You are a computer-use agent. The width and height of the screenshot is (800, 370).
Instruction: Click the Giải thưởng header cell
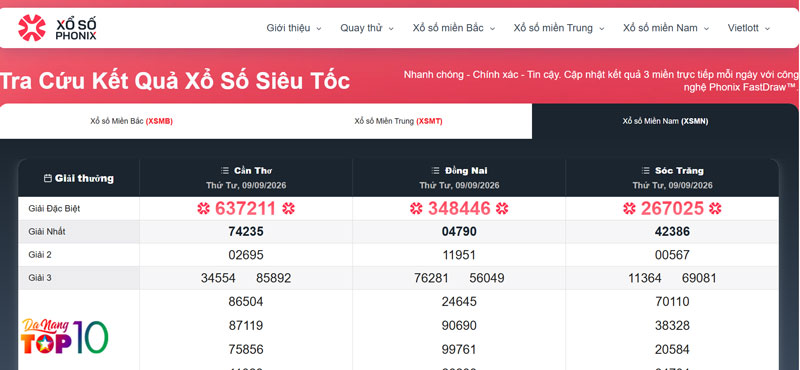(x=79, y=178)
